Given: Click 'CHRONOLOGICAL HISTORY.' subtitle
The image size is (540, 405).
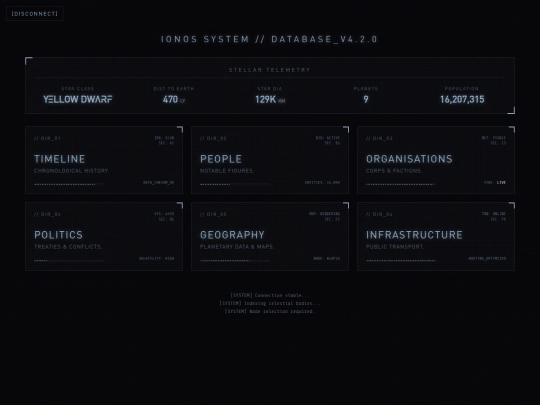Looking at the screenshot, I should (72, 171).
